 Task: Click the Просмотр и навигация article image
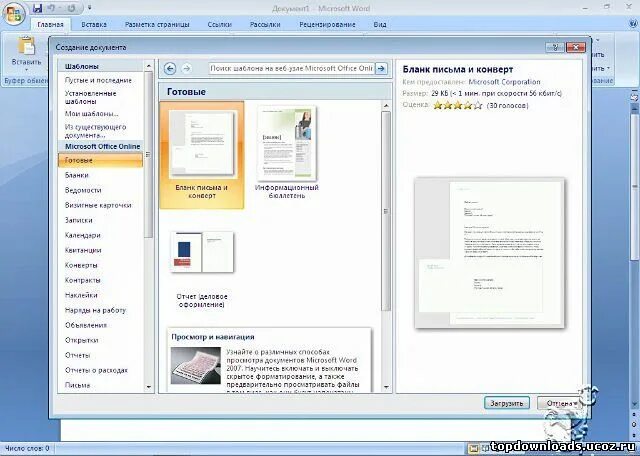196,365
